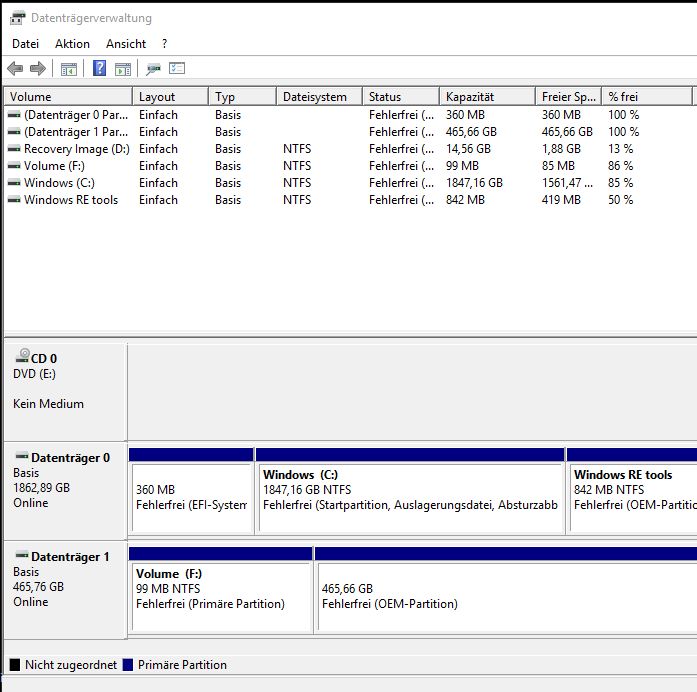The width and height of the screenshot is (697, 692).
Task: Select the Datenträger 0 disk label panel
Action: tap(65, 491)
